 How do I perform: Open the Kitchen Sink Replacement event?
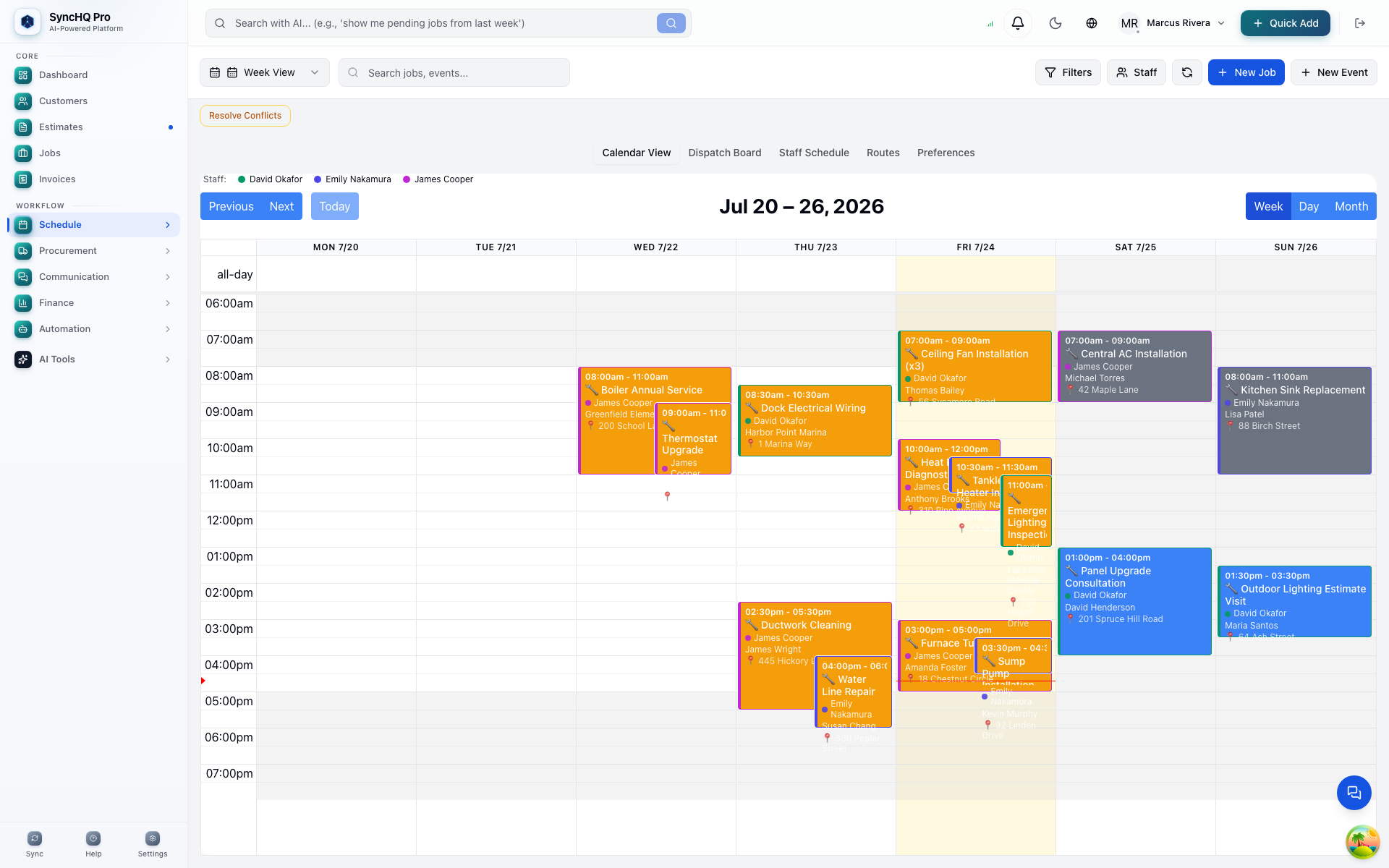coord(1294,420)
